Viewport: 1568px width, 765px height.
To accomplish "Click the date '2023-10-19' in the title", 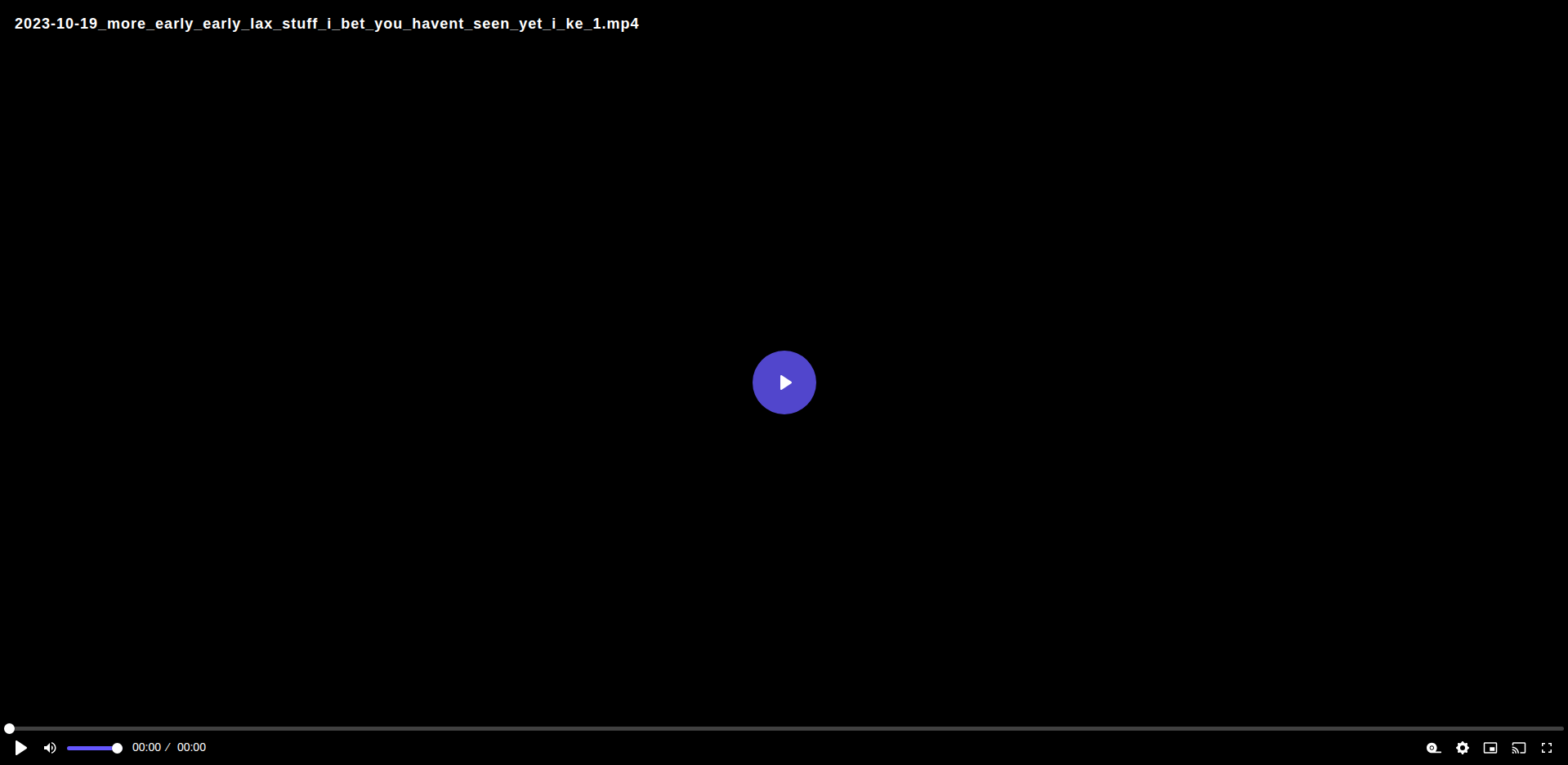I will click(x=56, y=24).
